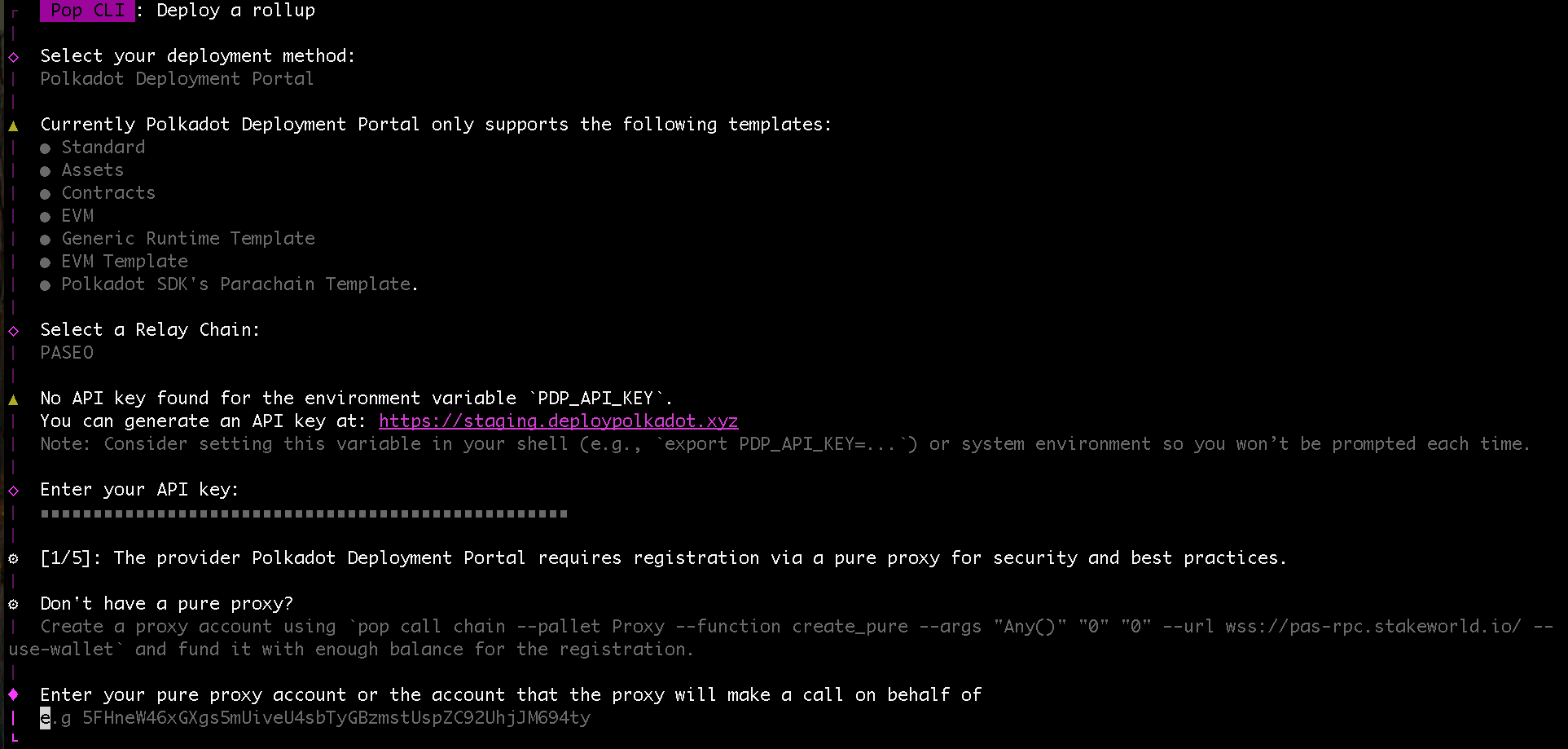Click the warning triangle beside supported templates notice

tap(14, 126)
